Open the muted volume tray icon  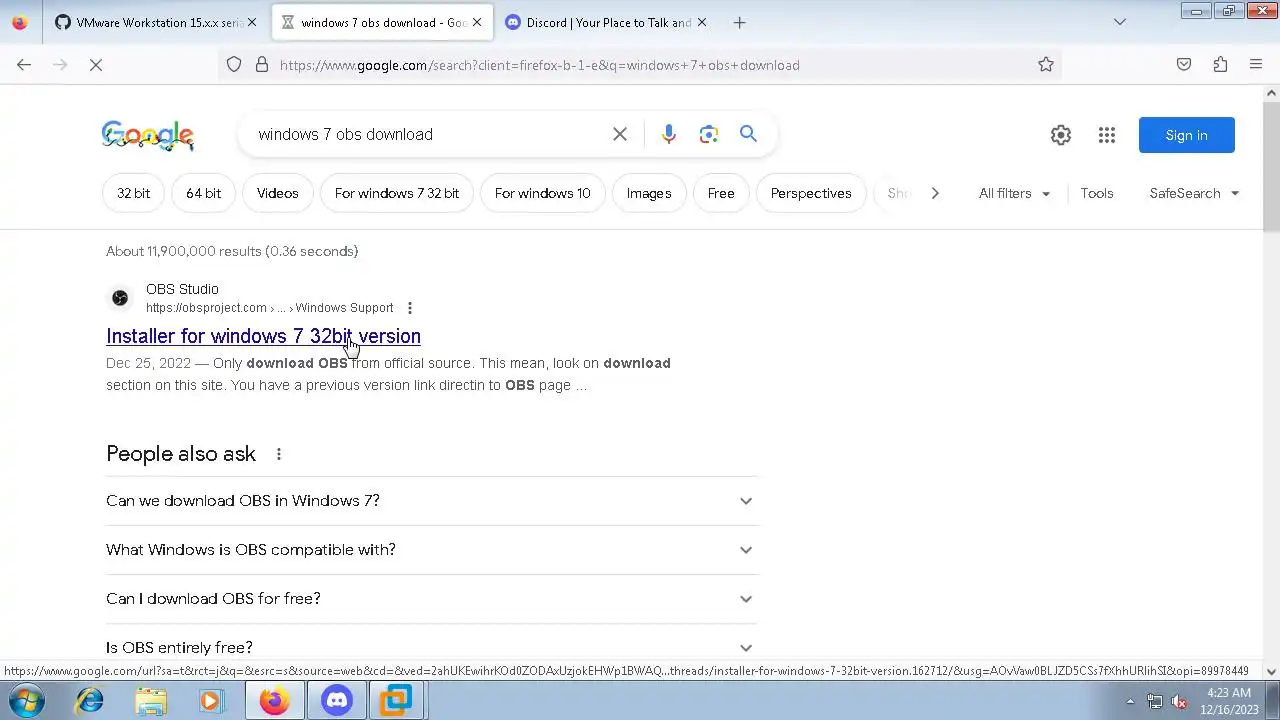[x=1179, y=701]
